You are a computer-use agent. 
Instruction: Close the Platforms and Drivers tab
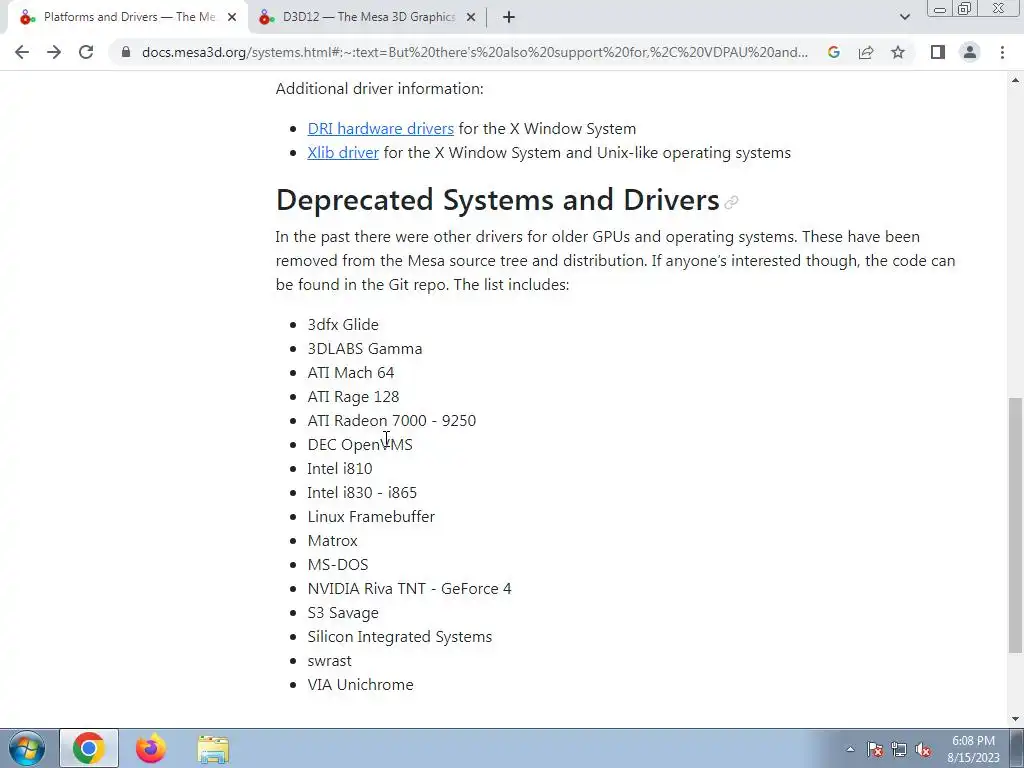(x=232, y=18)
